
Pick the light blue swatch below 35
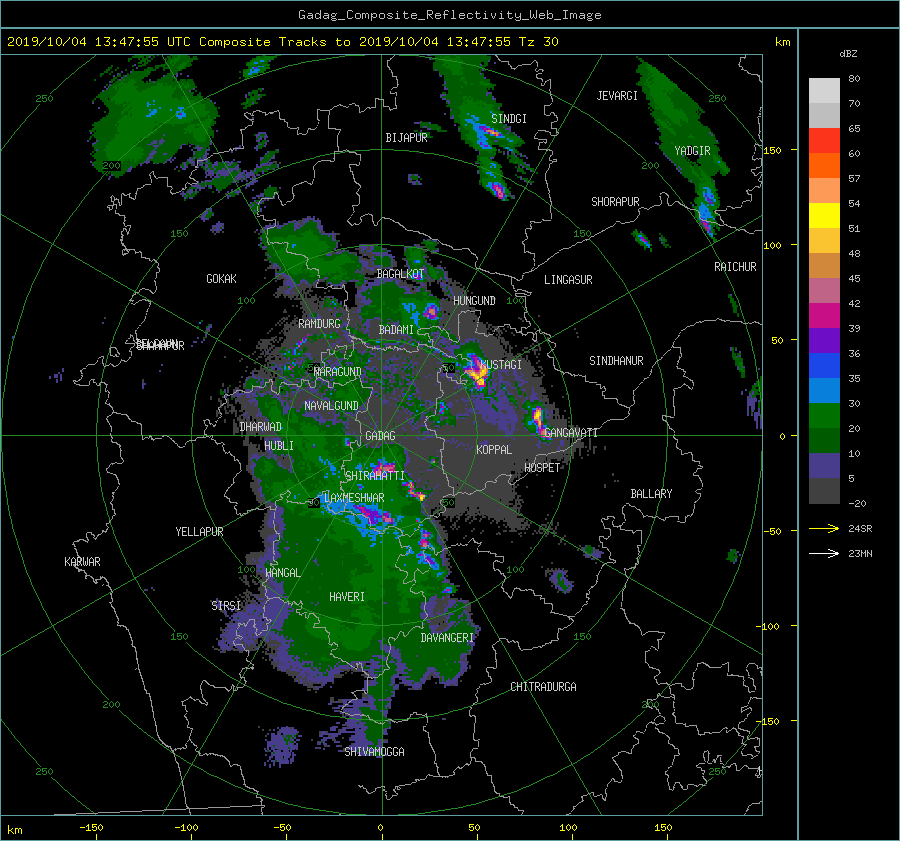(824, 391)
